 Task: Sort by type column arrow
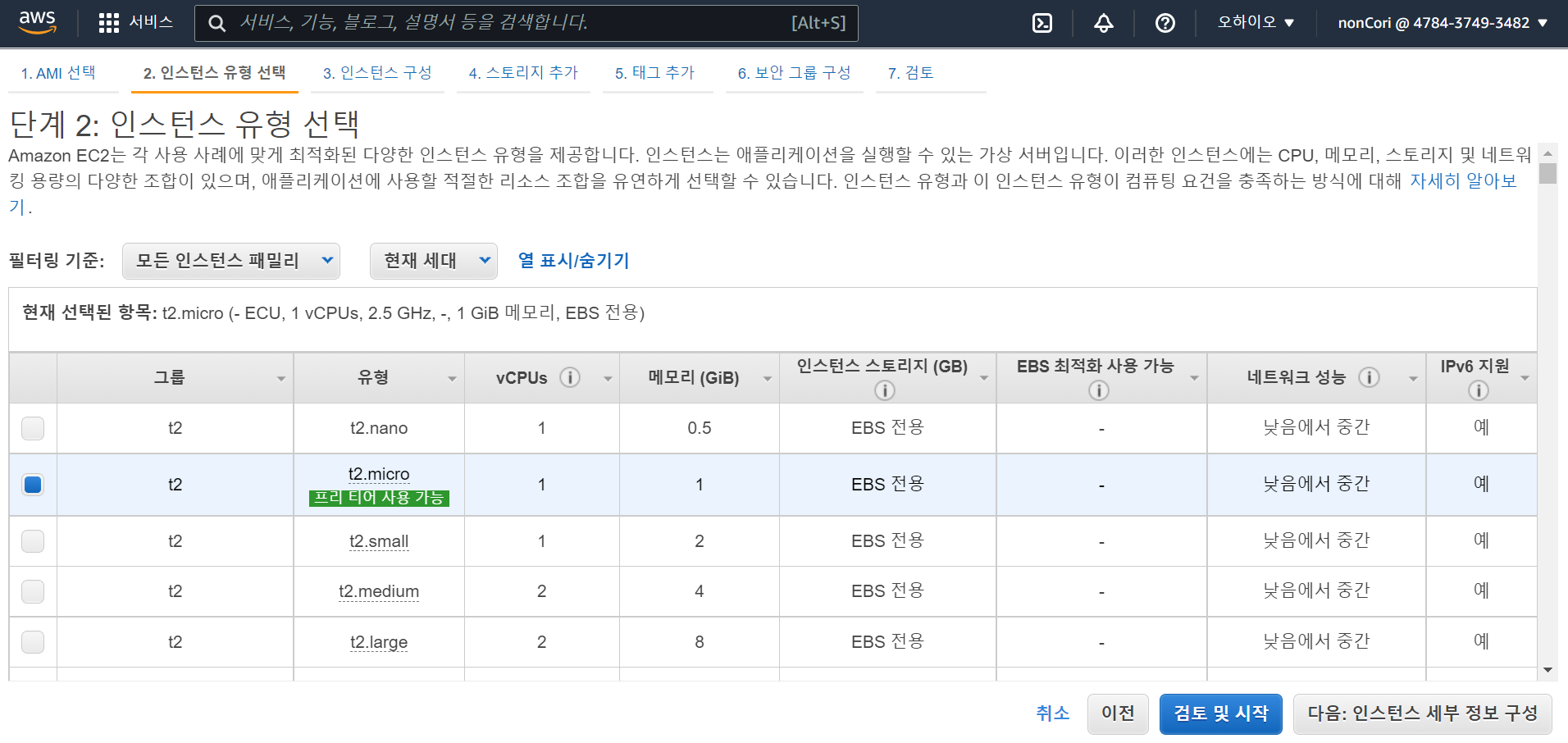(452, 379)
